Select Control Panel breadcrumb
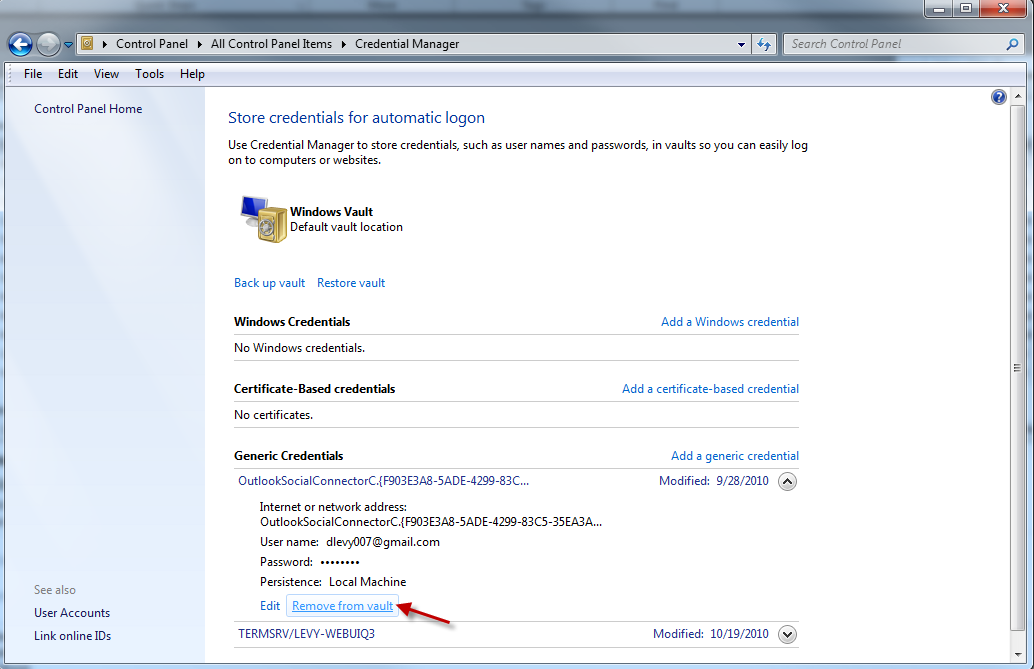 point(152,44)
